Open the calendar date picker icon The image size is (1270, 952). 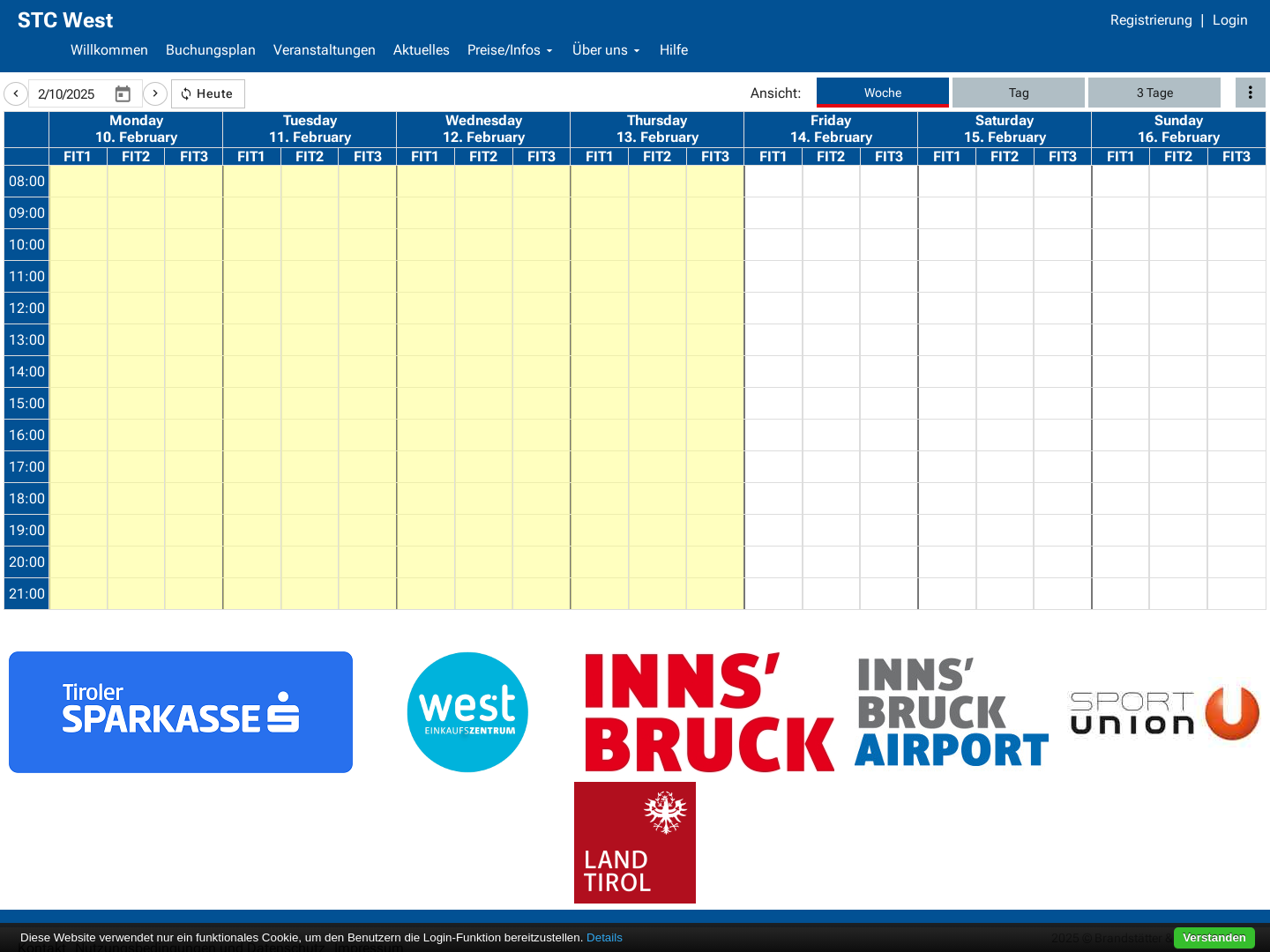[123, 93]
